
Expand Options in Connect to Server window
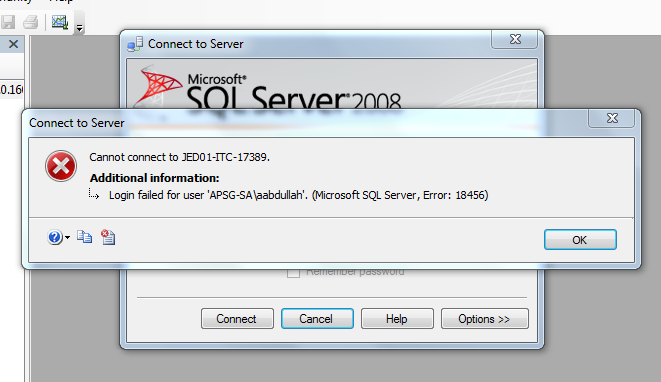point(484,318)
